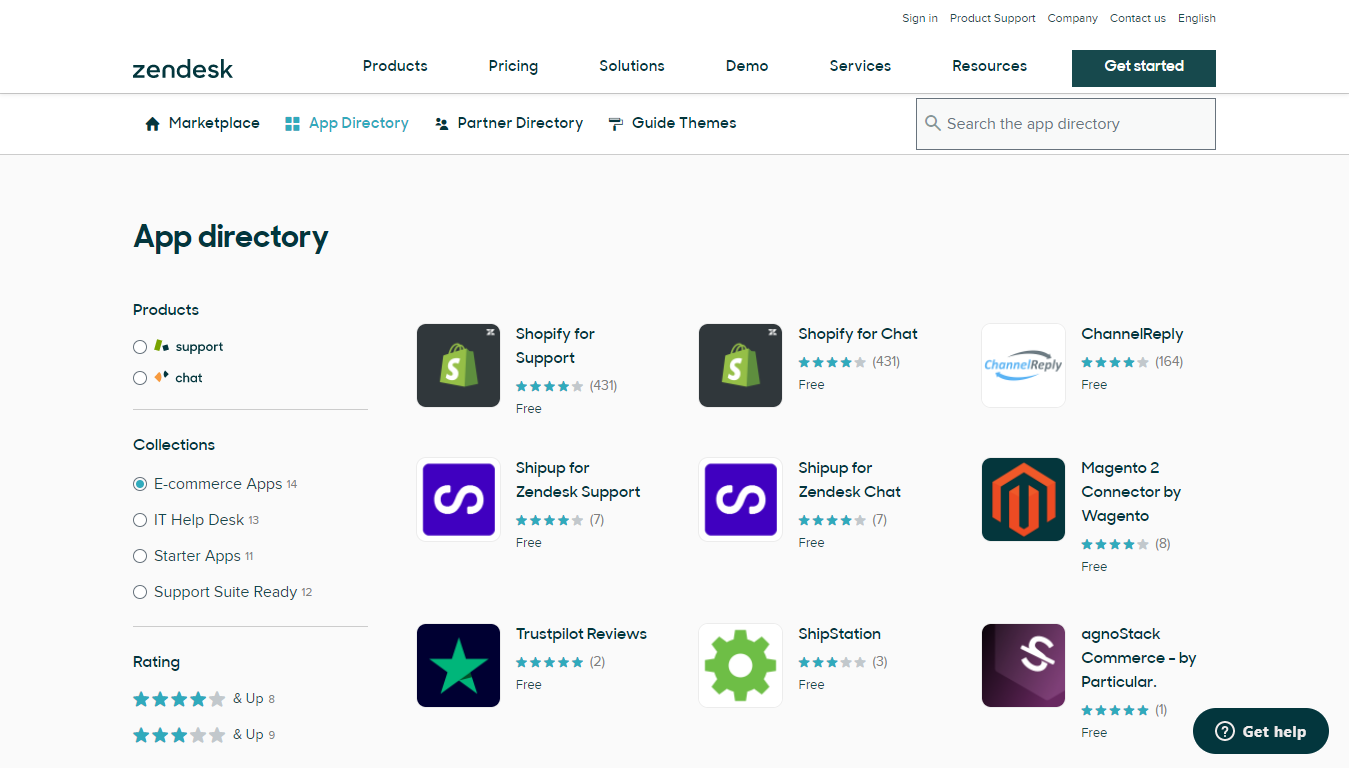Click the question mark in Get help
The width and height of the screenshot is (1349, 768).
1225,731
